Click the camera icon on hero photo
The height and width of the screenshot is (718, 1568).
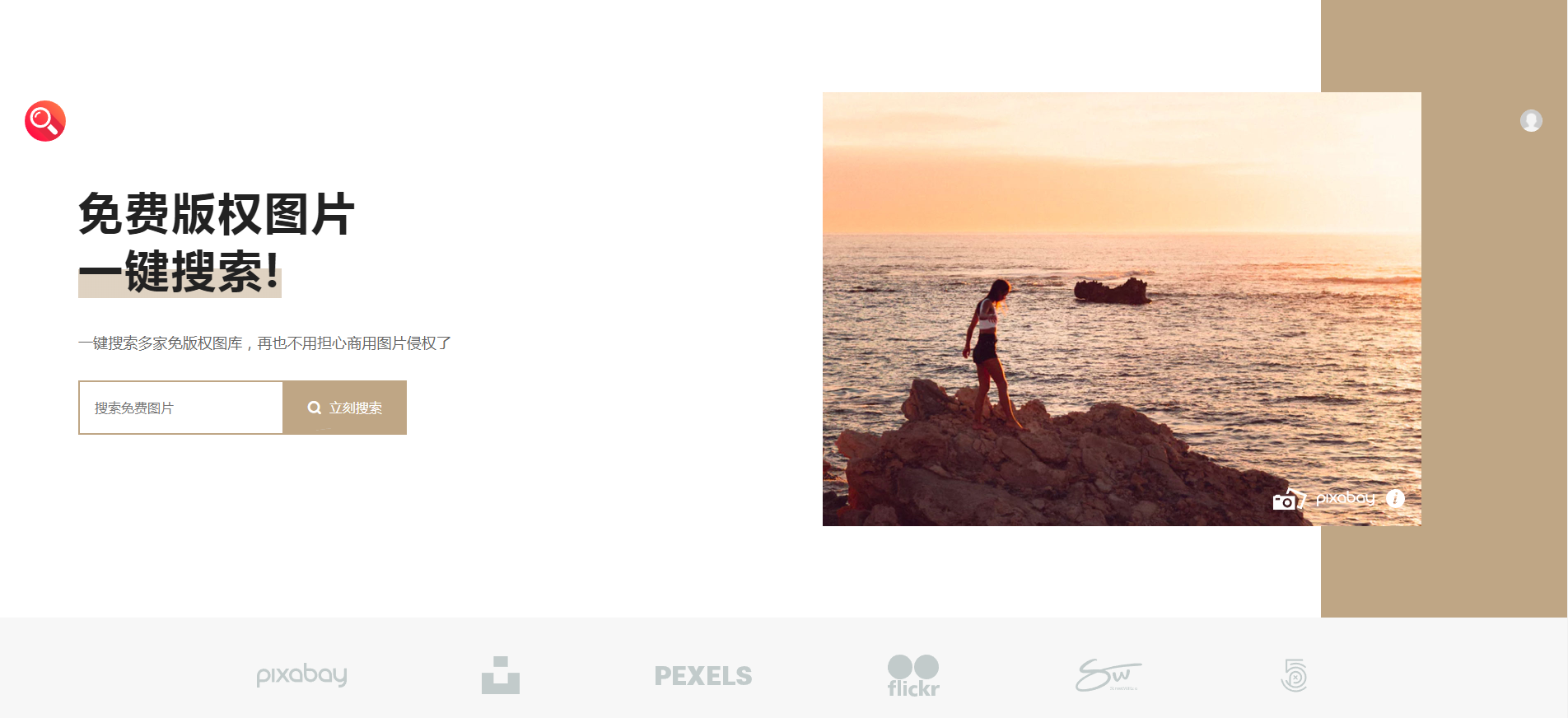(1290, 499)
